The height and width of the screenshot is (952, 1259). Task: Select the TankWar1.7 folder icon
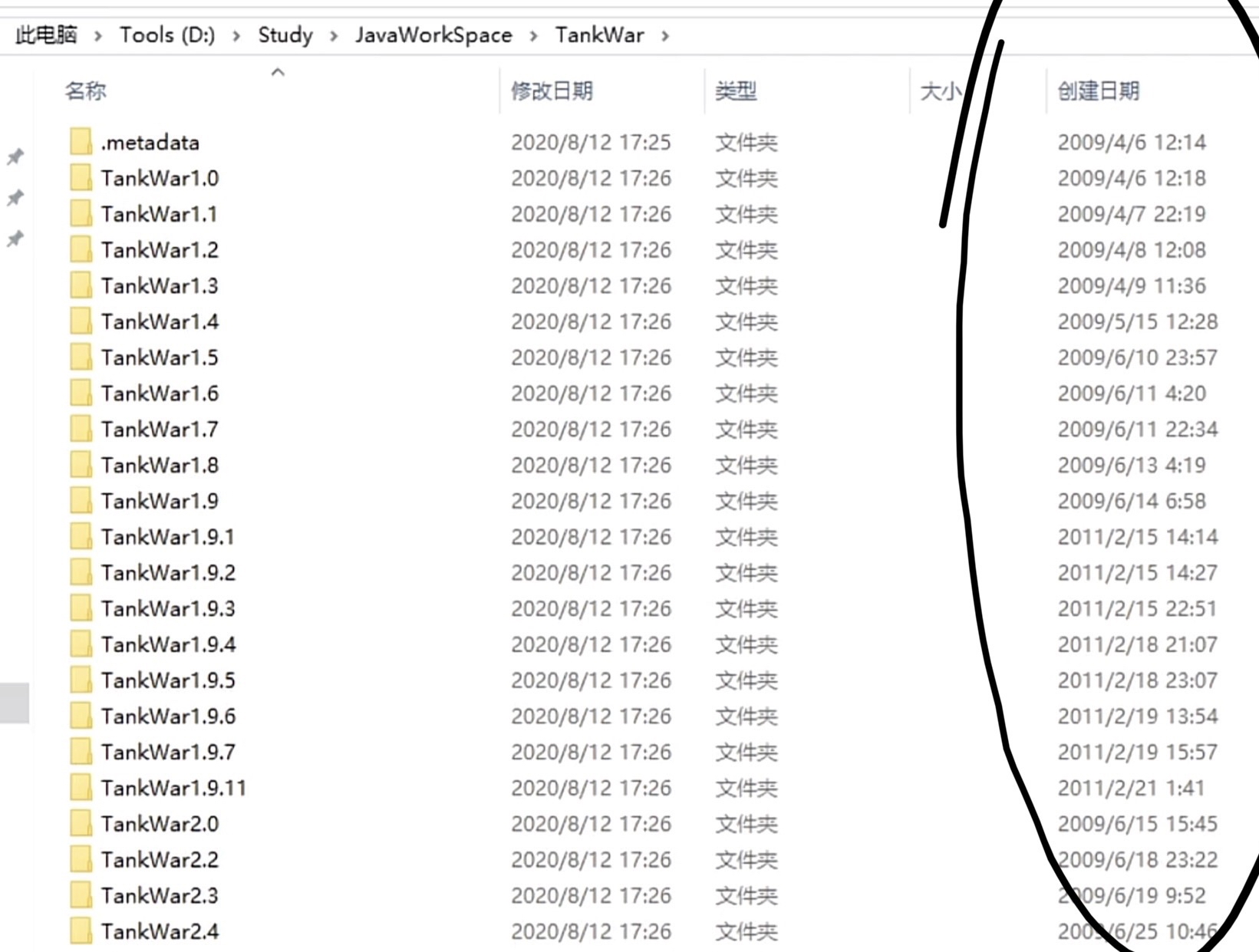81,429
